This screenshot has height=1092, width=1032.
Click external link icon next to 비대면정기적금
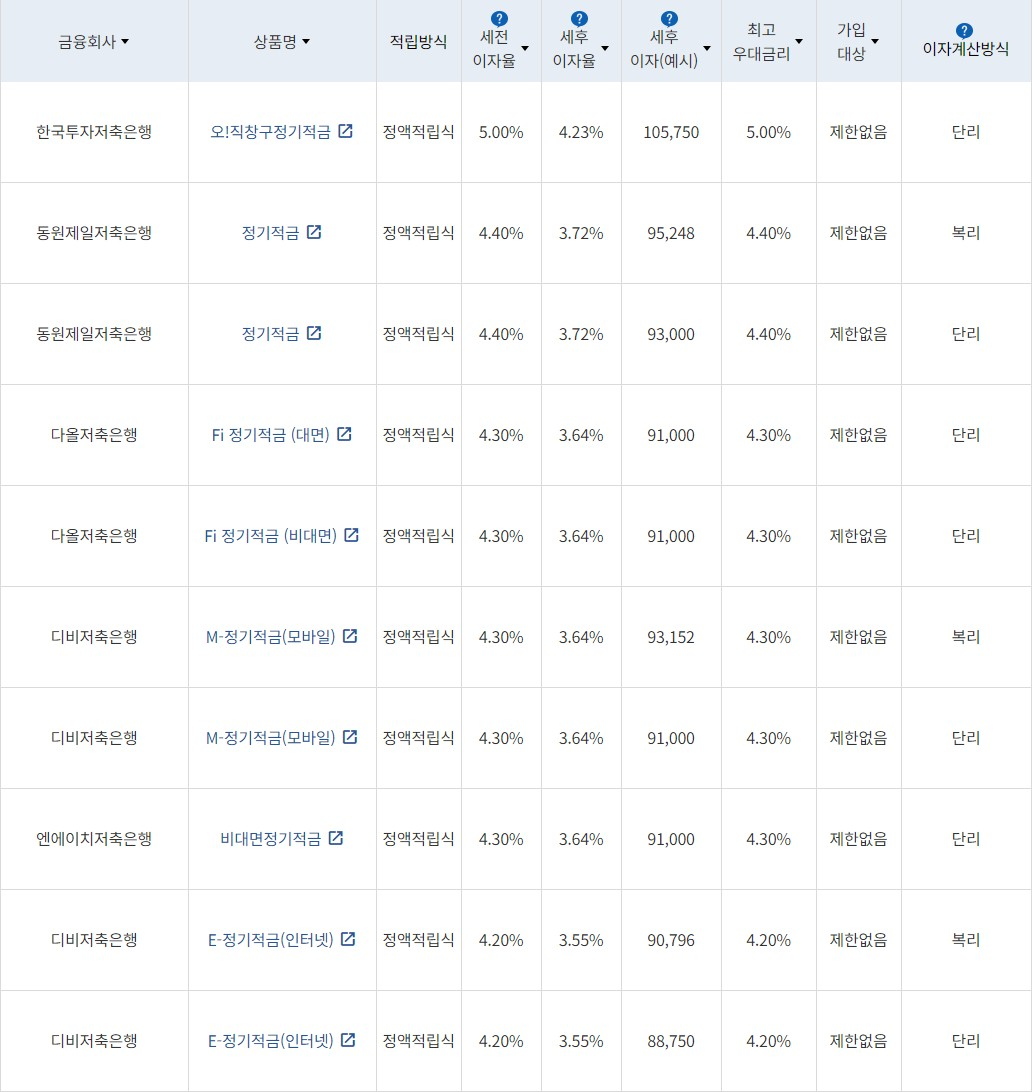[338, 838]
